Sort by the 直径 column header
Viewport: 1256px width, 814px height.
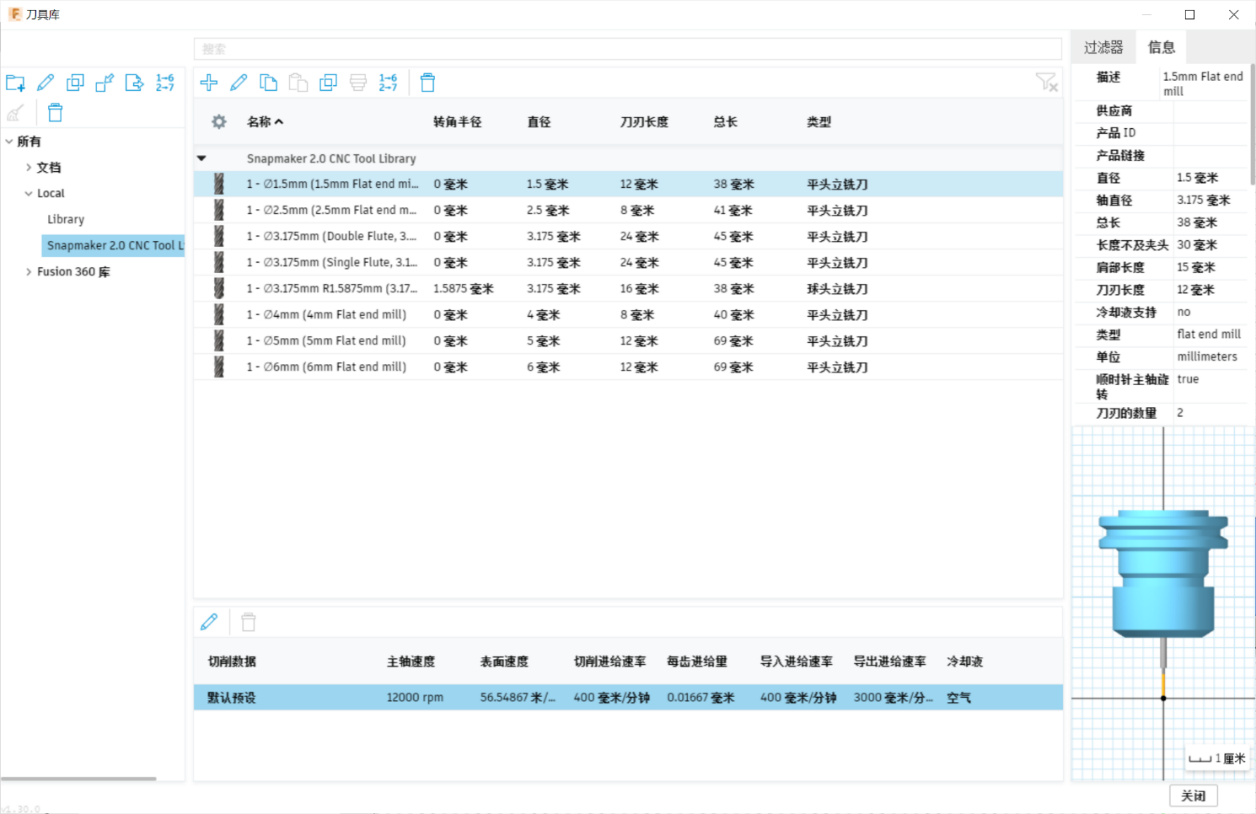coord(539,122)
